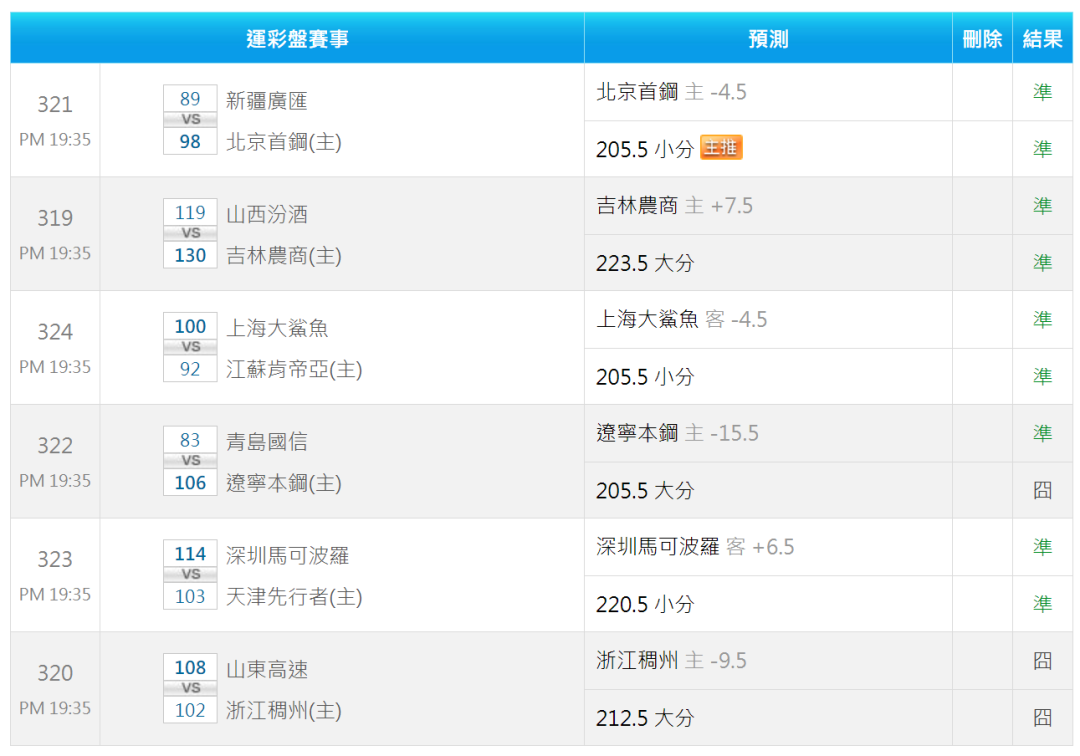Click score 119 for 山西汾酒
Viewport: 1080px width, 756px height.
coord(190,212)
